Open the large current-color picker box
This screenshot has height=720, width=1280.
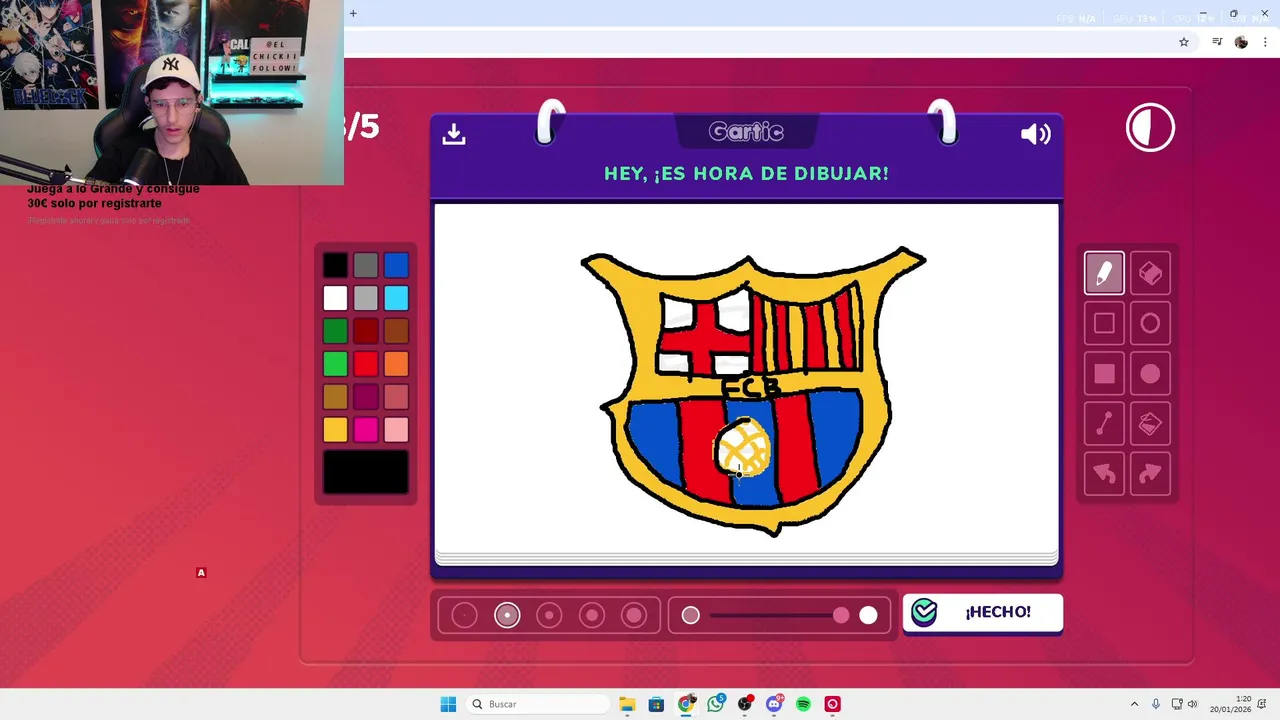point(366,472)
